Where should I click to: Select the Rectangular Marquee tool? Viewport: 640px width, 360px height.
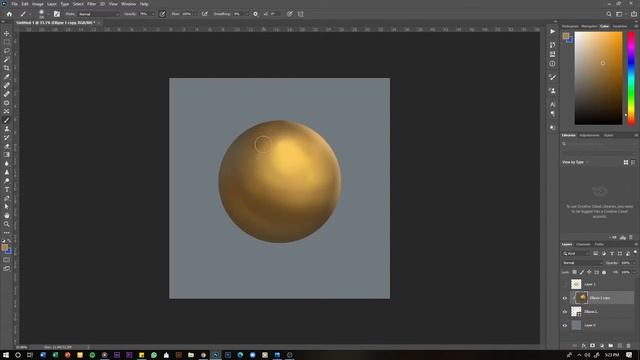[x=7, y=42]
